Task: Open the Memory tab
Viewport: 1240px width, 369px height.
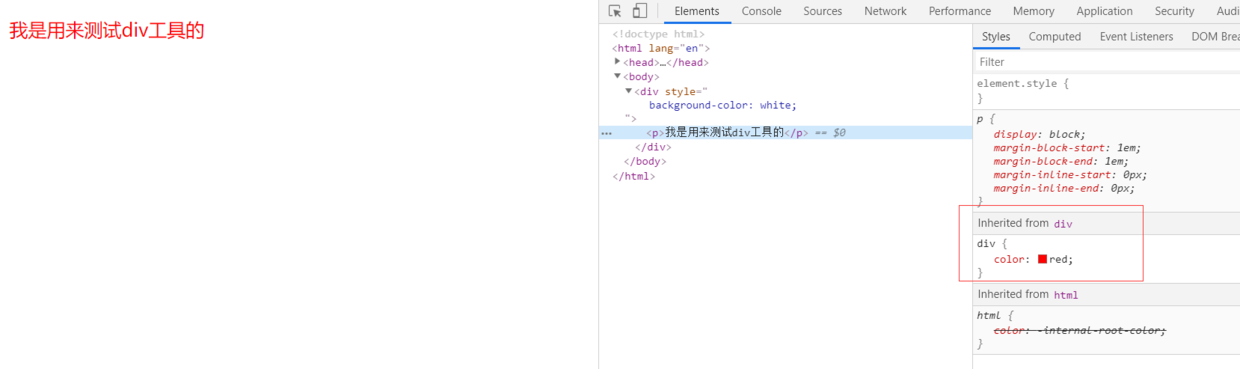Action: point(1033,11)
